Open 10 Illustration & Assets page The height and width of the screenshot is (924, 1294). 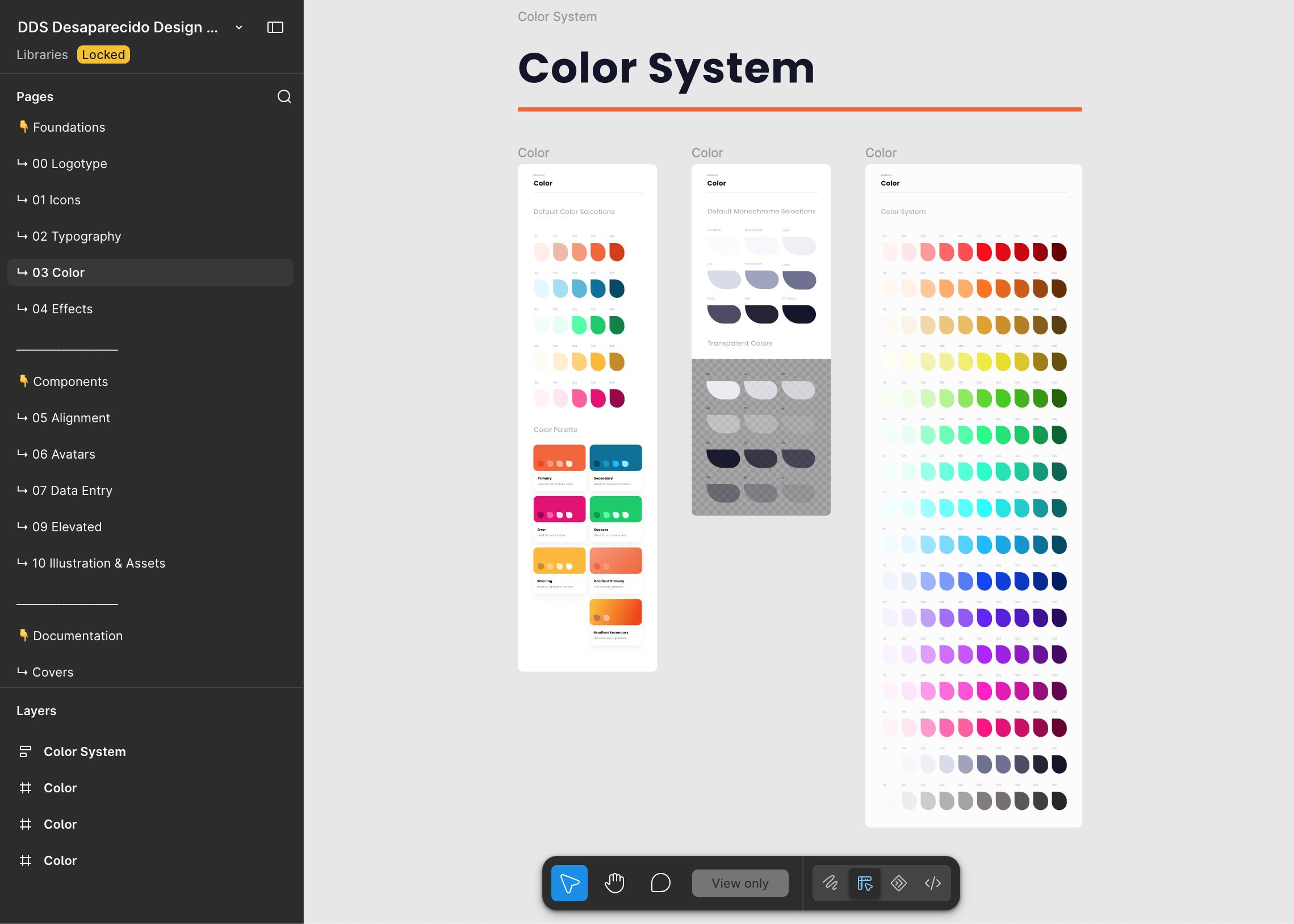click(150, 563)
